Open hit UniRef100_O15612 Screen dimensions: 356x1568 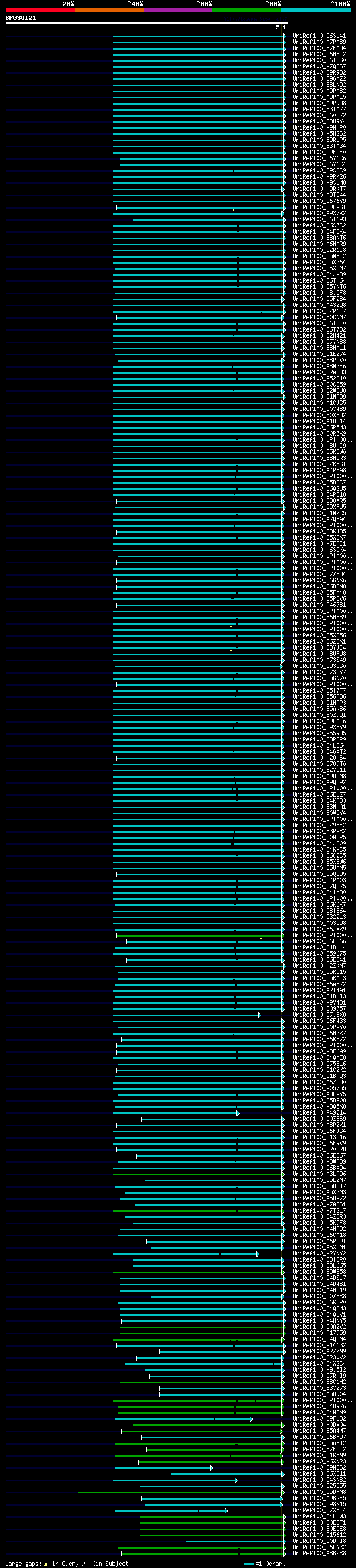point(319,1535)
